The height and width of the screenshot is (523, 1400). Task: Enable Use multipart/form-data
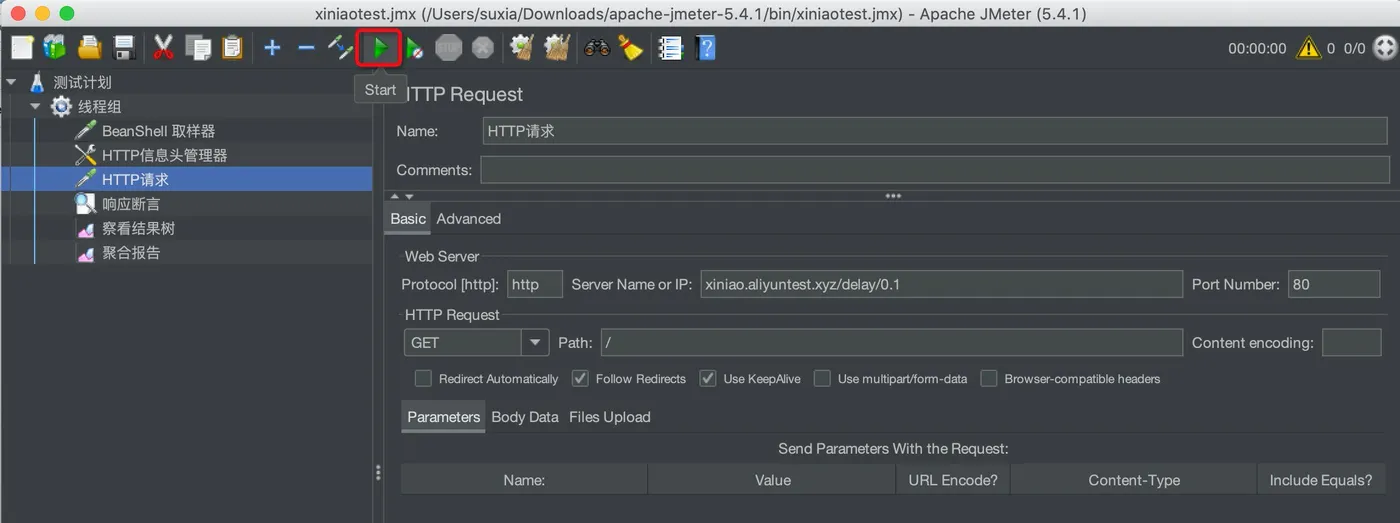pos(822,378)
